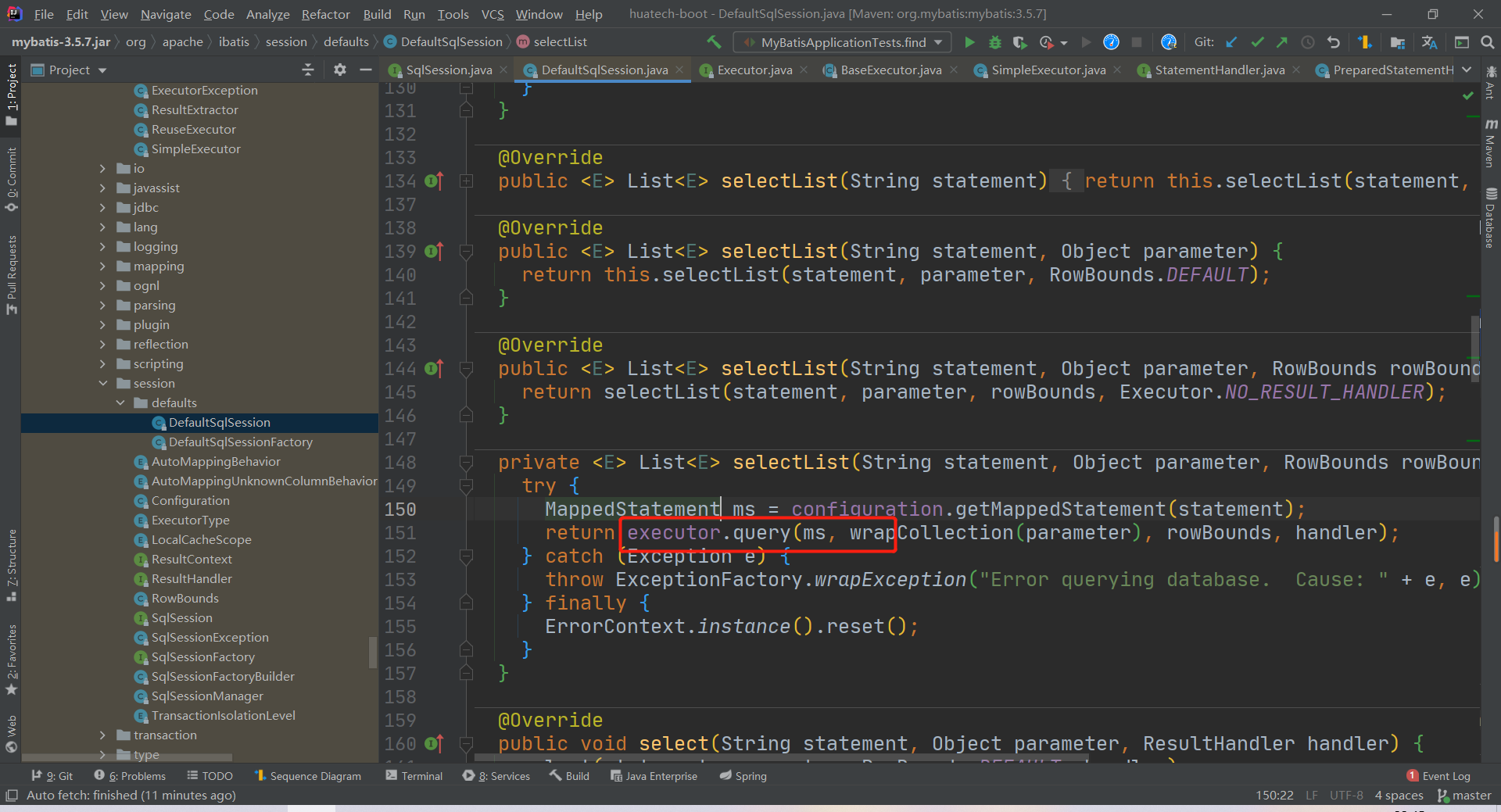Open the profiler run dropdown arrow
The image size is (1501, 812).
[1065, 42]
